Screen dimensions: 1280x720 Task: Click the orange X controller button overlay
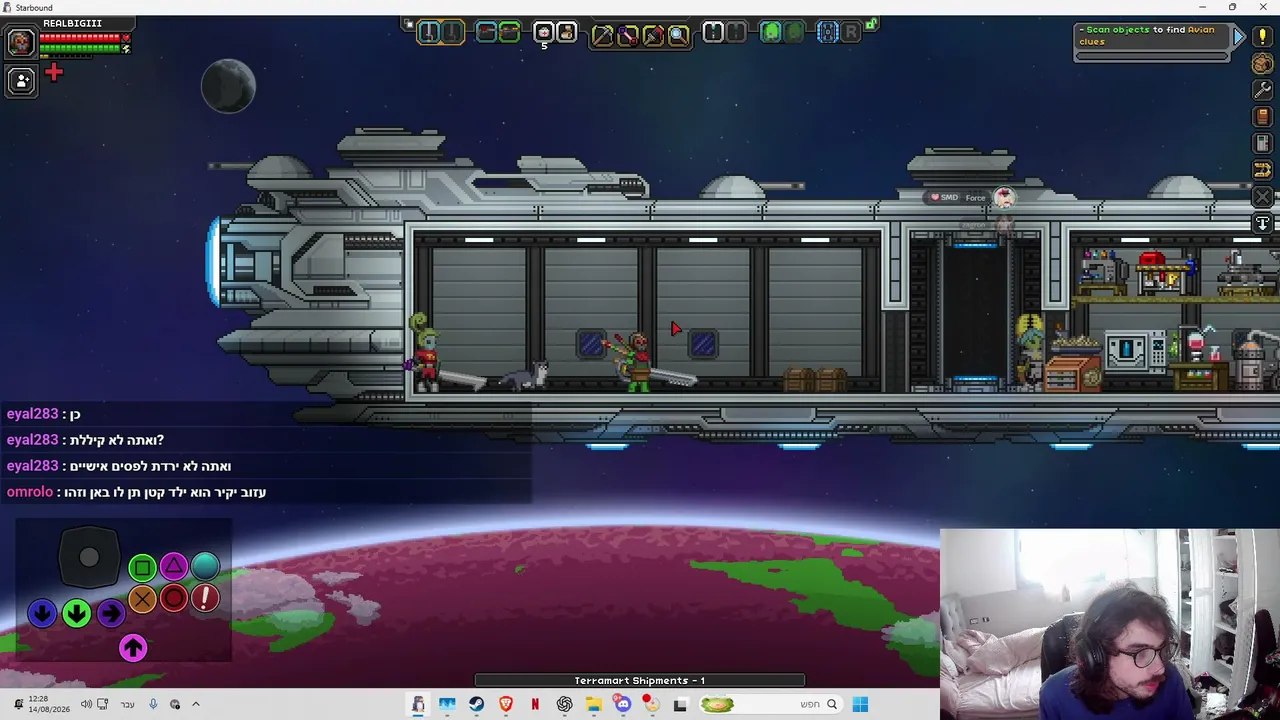pos(142,599)
